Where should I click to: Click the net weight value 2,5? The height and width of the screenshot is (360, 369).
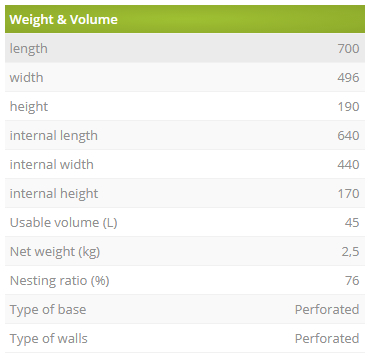[x=350, y=252]
